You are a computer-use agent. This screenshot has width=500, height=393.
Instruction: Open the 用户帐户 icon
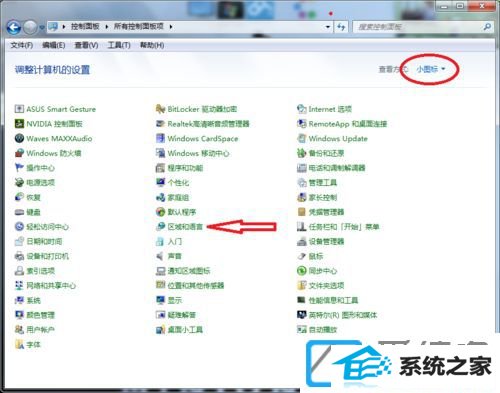coord(19,330)
